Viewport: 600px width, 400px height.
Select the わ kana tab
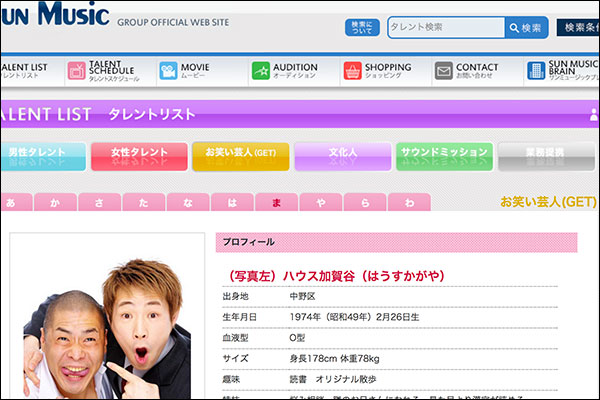409,203
